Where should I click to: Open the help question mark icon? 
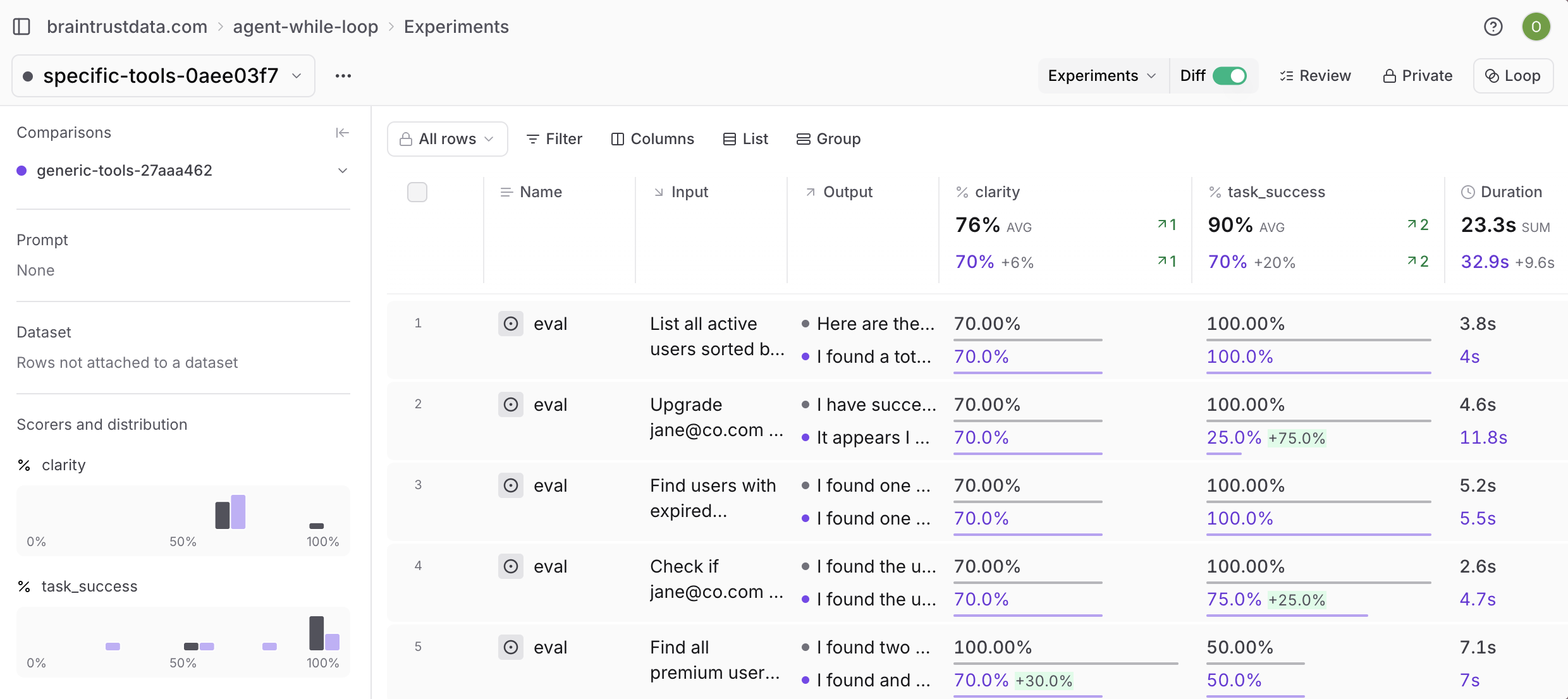(1493, 27)
